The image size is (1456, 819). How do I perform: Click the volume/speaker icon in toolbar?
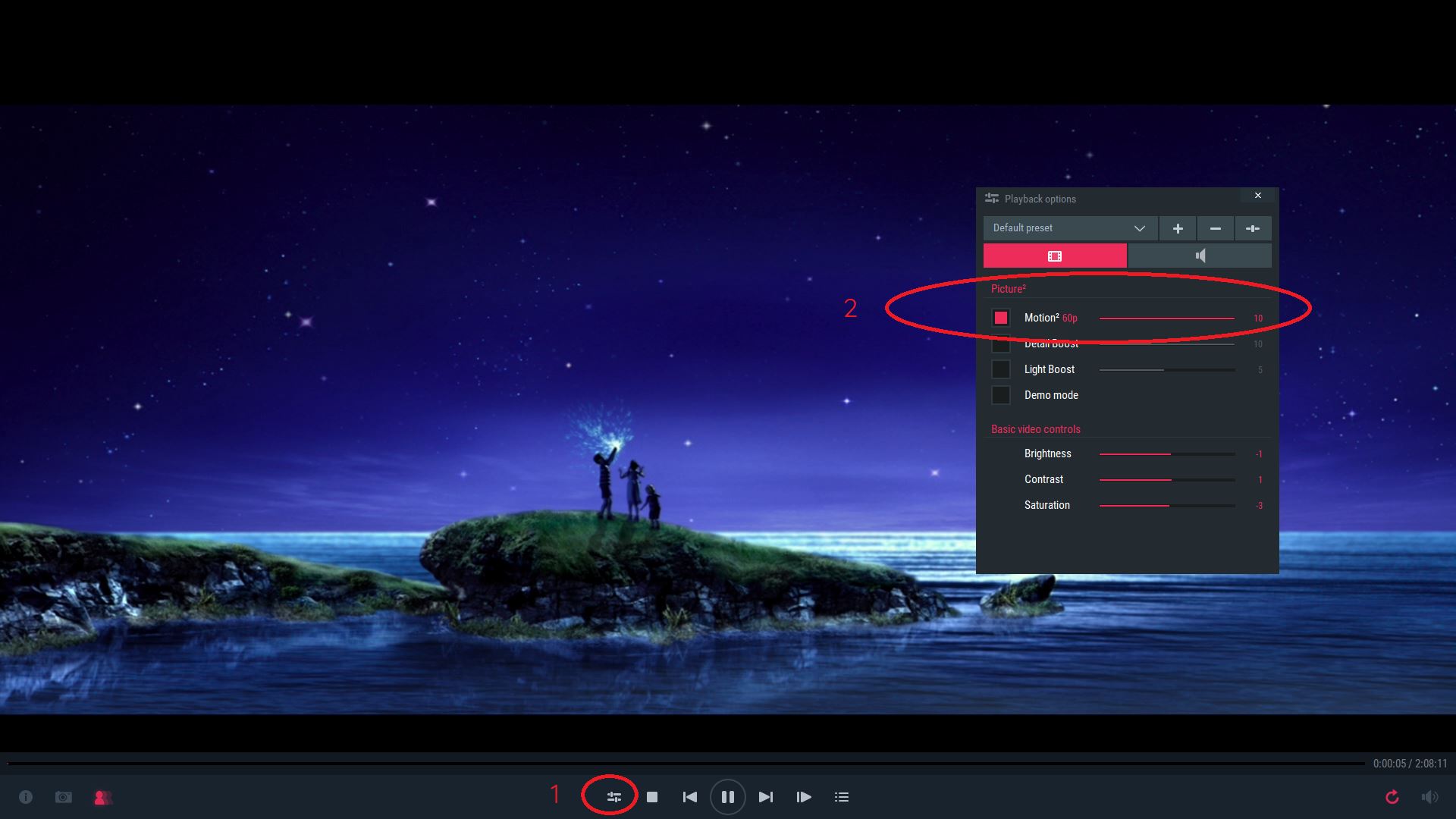[x=1430, y=796]
